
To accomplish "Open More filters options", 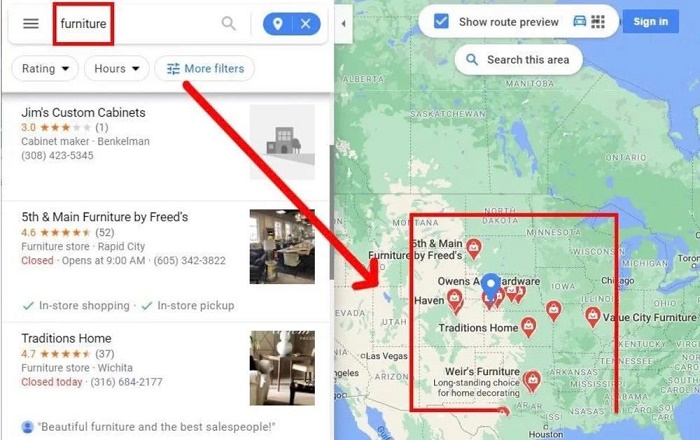I will click(204, 69).
